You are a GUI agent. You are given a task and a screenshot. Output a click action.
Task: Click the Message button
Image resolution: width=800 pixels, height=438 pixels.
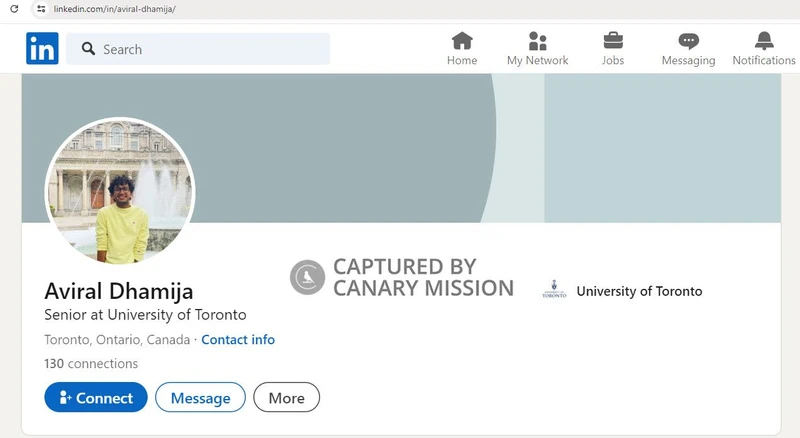coord(201,397)
